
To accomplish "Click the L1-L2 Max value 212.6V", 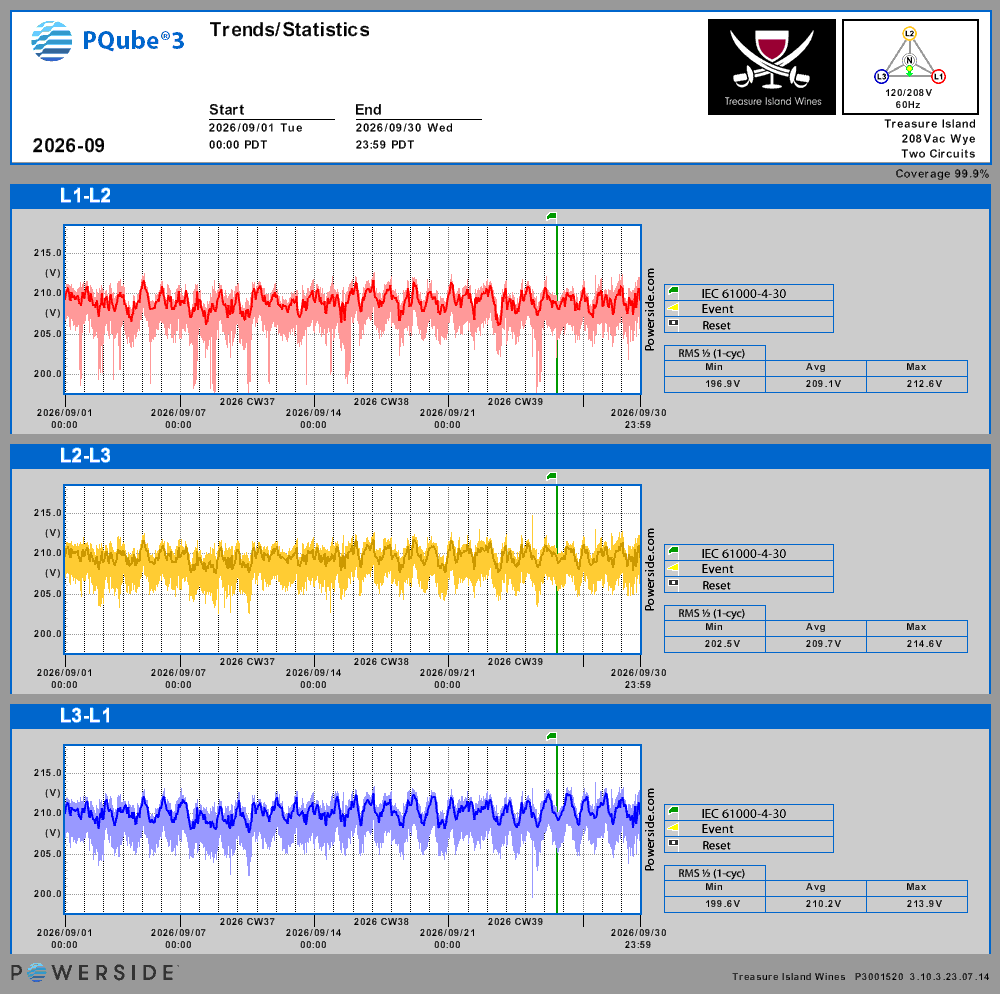I will pos(924,384).
